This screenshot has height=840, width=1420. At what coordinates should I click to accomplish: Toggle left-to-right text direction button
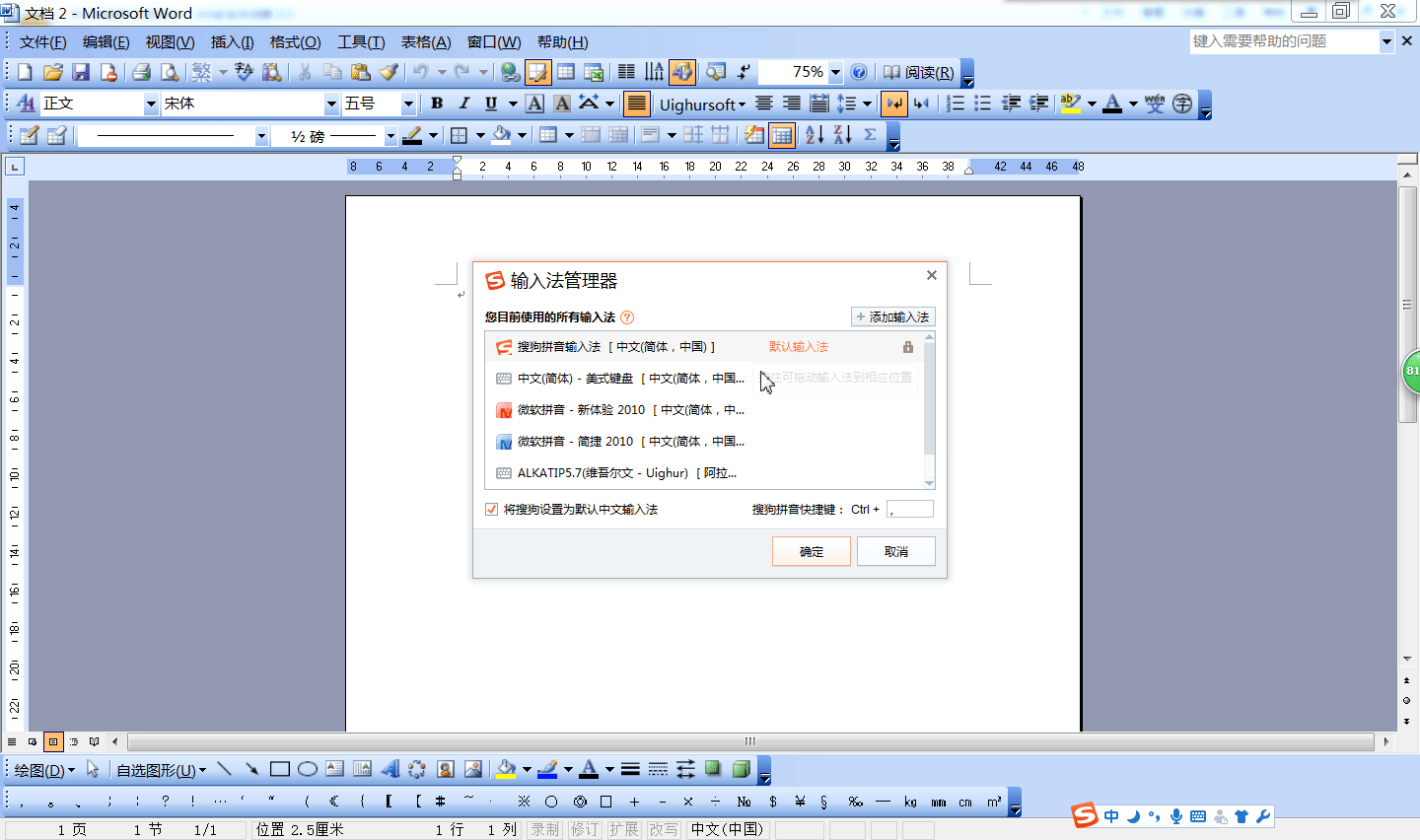(x=894, y=104)
